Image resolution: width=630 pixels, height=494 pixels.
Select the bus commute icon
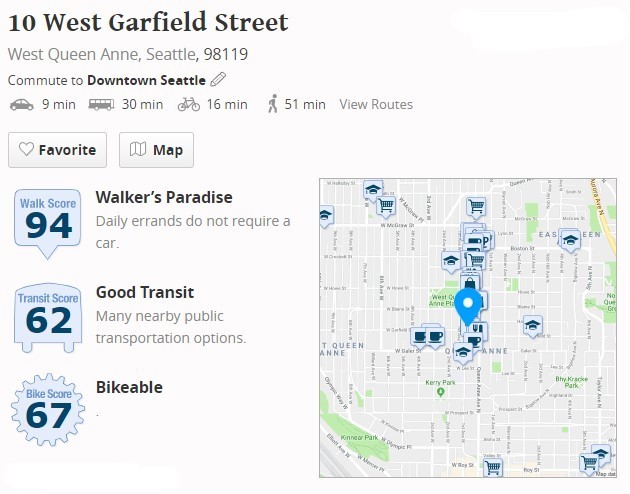pos(101,105)
